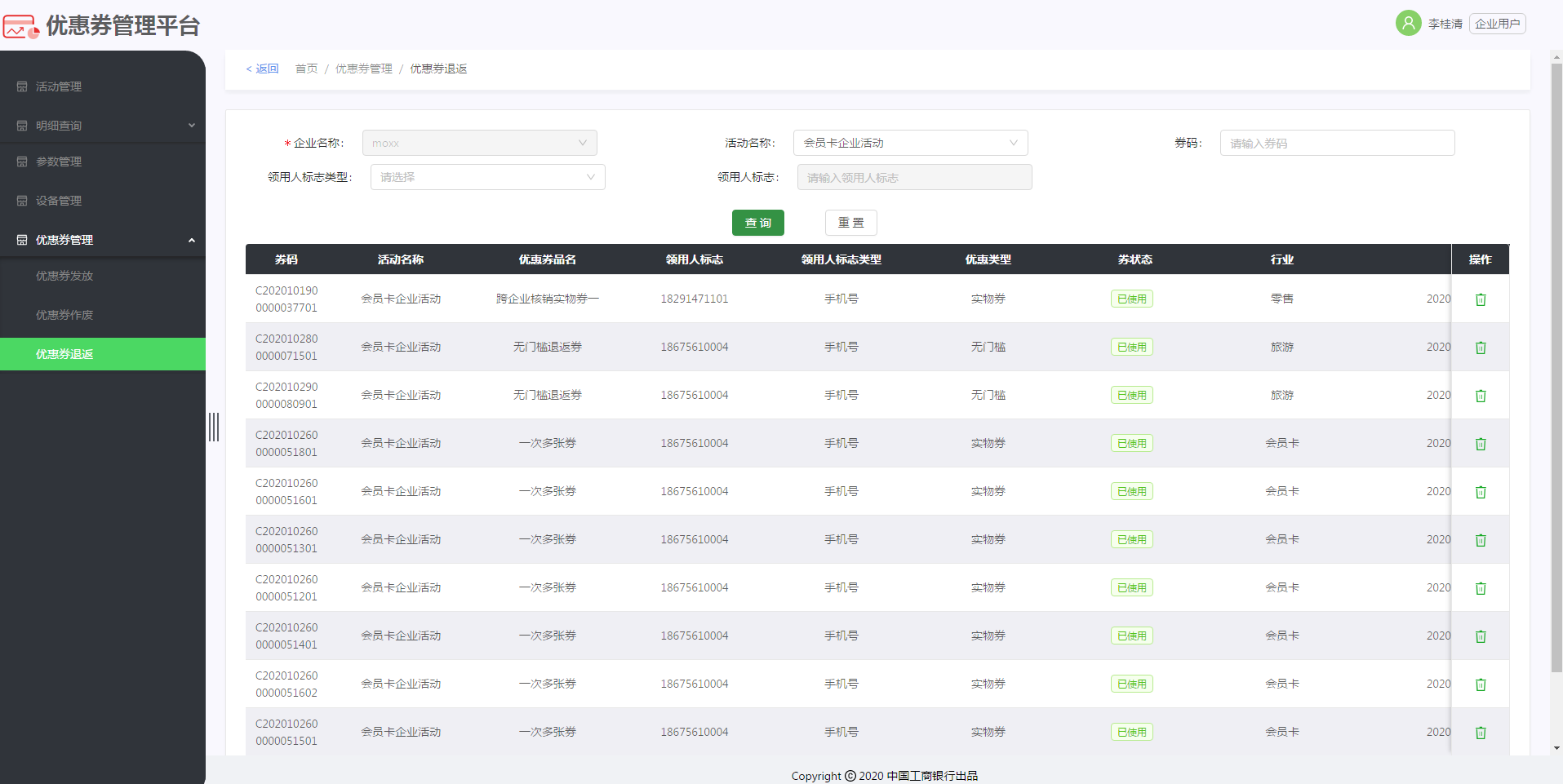Click 行业 column header
Image resolution: width=1563 pixels, height=784 pixels.
coord(1282,259)
